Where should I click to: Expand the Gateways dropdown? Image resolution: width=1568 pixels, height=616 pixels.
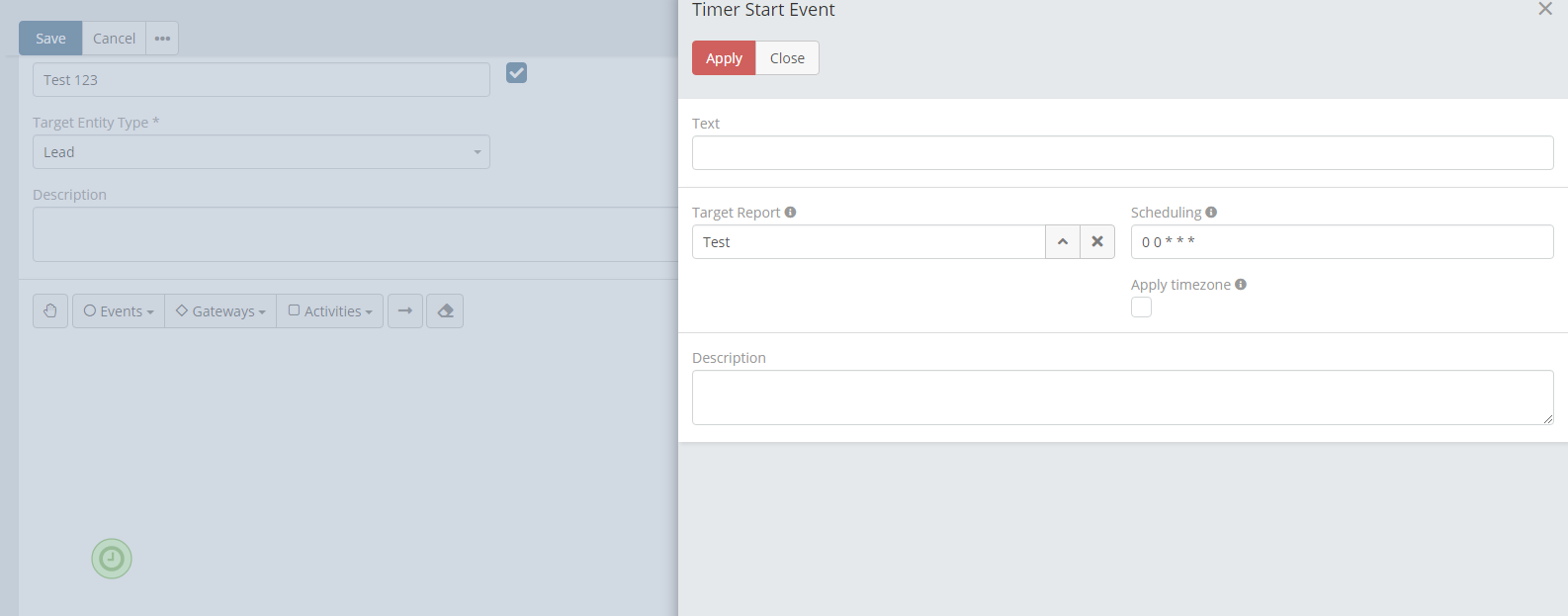(x=220, y=311)
